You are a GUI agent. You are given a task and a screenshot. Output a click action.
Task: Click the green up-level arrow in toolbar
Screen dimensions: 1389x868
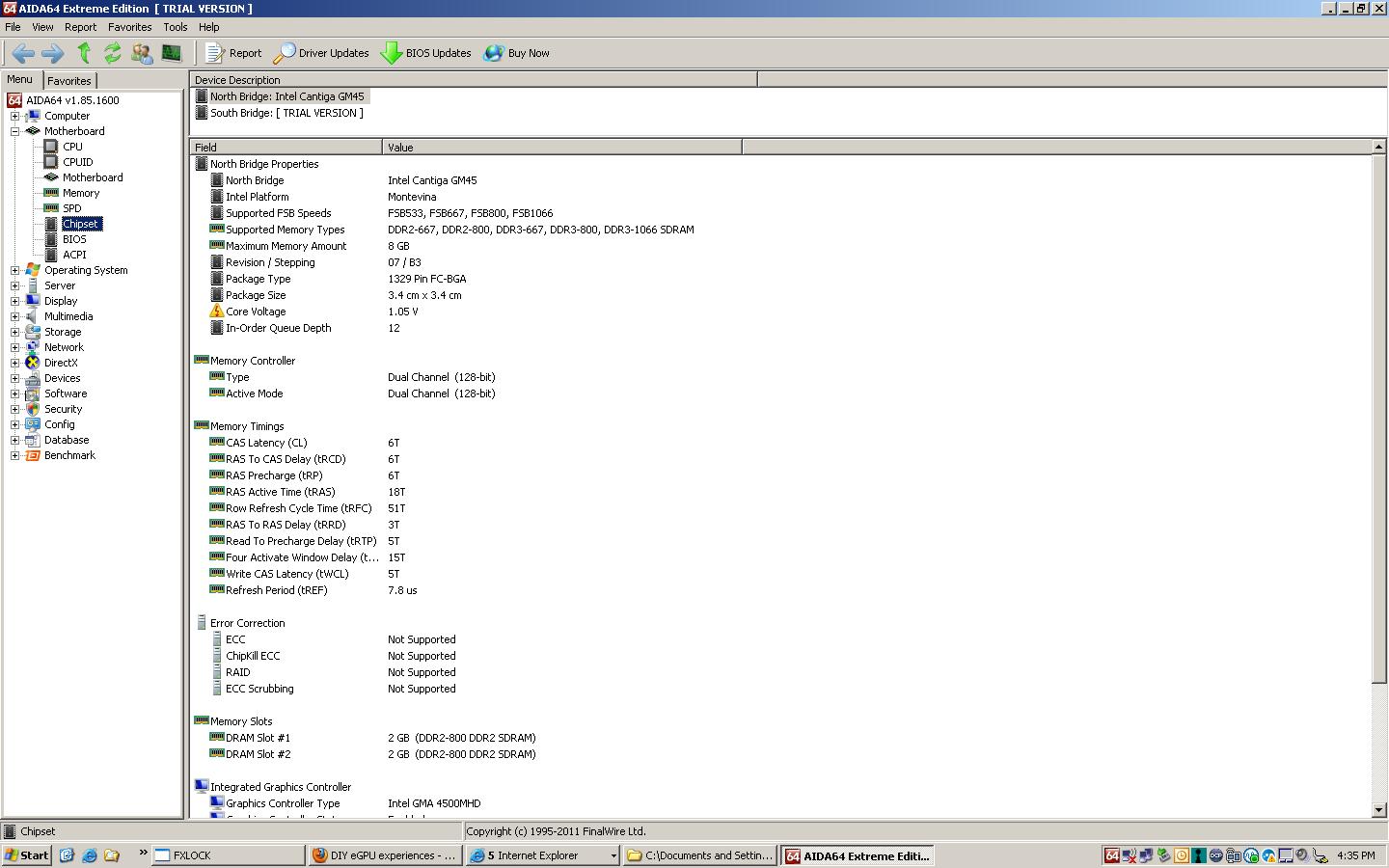pos(84,53)
